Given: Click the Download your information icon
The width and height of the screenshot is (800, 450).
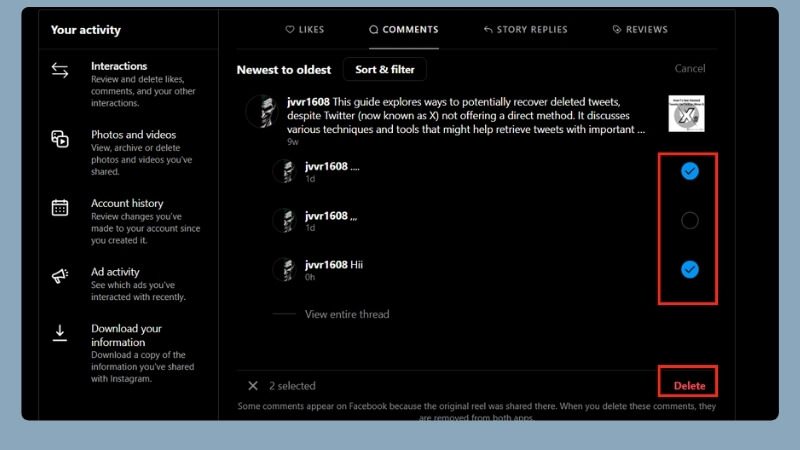Looking at the screenshot, I should click(60, 333).
